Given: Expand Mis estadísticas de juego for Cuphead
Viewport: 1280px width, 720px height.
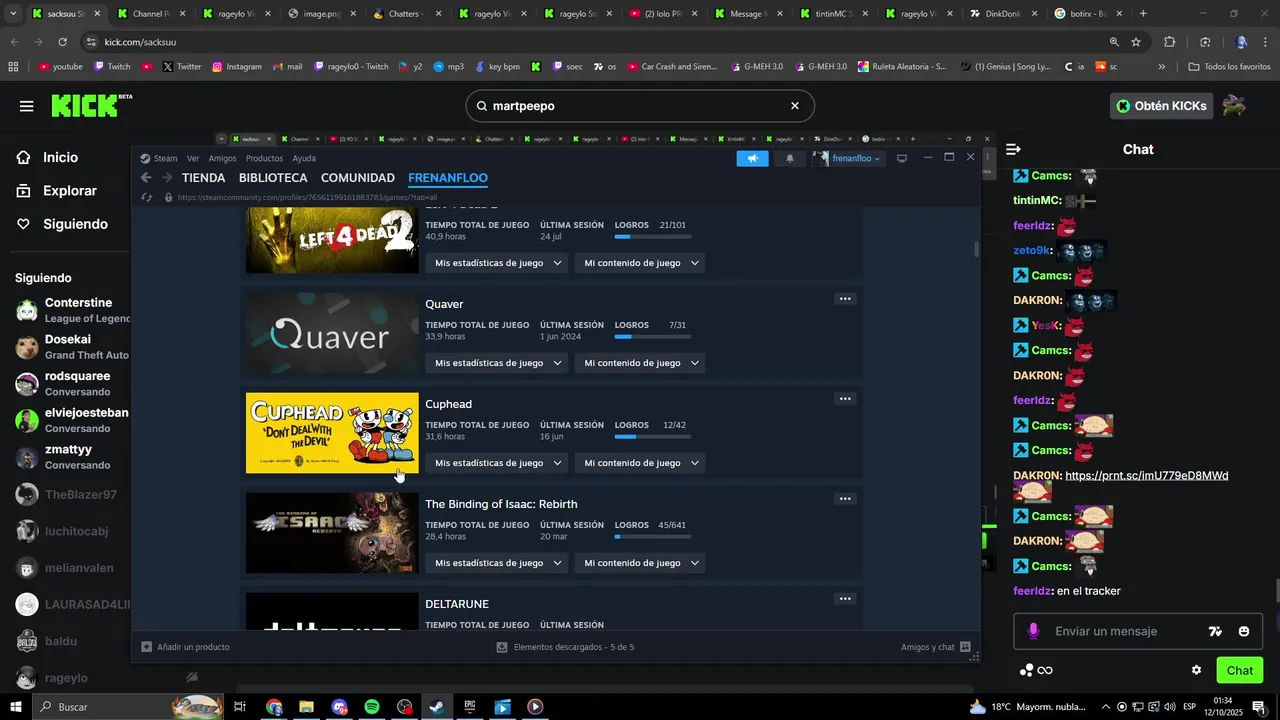Looking at the screenshot, I should (496, 463).
